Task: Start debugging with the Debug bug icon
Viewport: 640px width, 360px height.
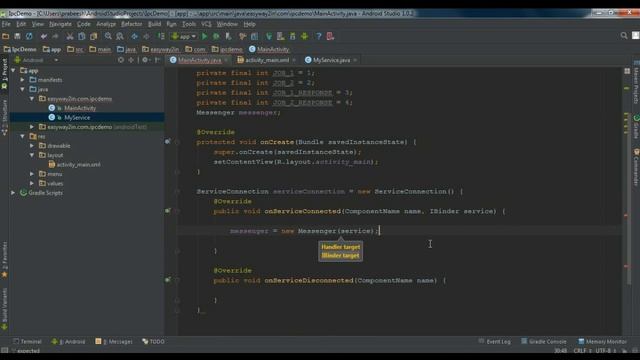Action: pos(216,36)
